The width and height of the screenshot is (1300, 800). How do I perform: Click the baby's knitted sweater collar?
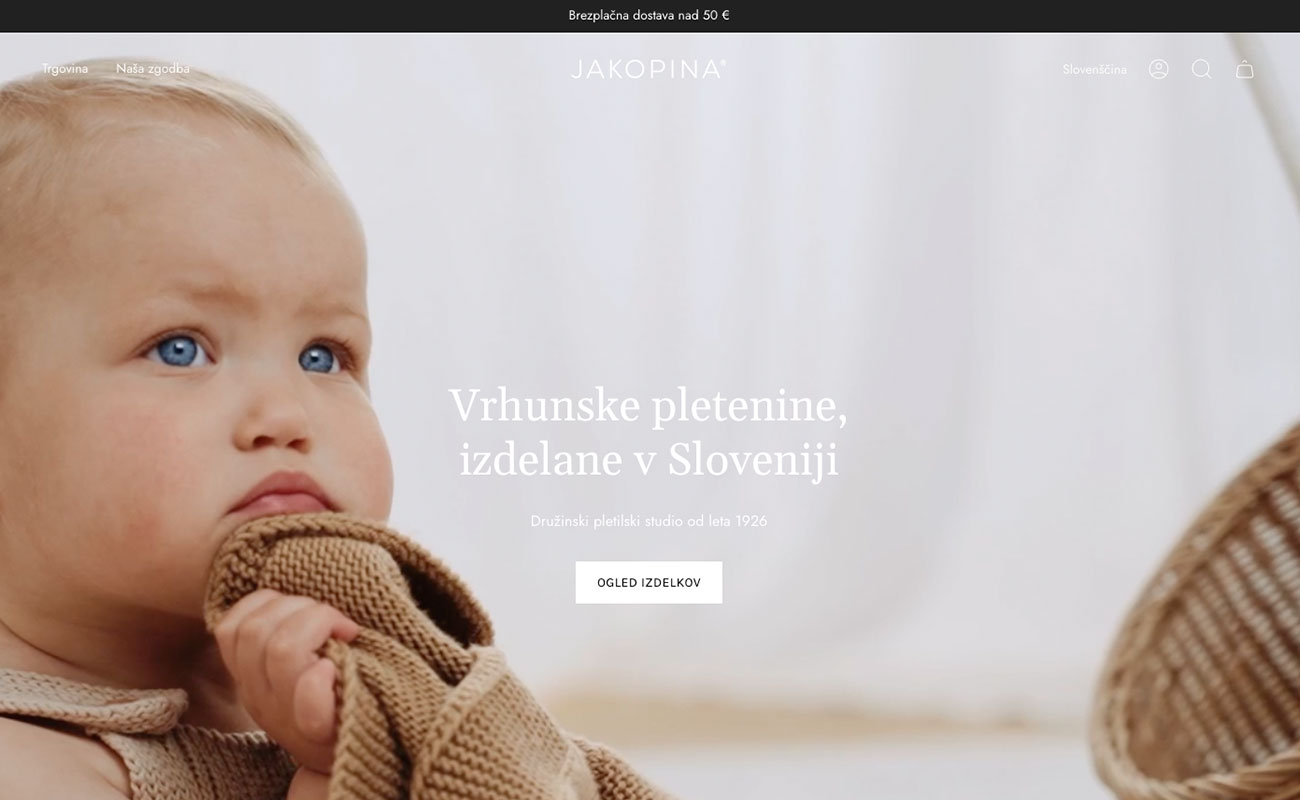coord(90,700)
